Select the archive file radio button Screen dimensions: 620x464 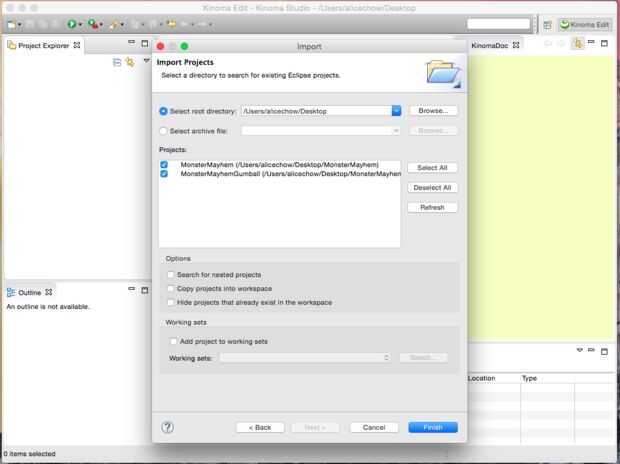[x=163, y=131]
